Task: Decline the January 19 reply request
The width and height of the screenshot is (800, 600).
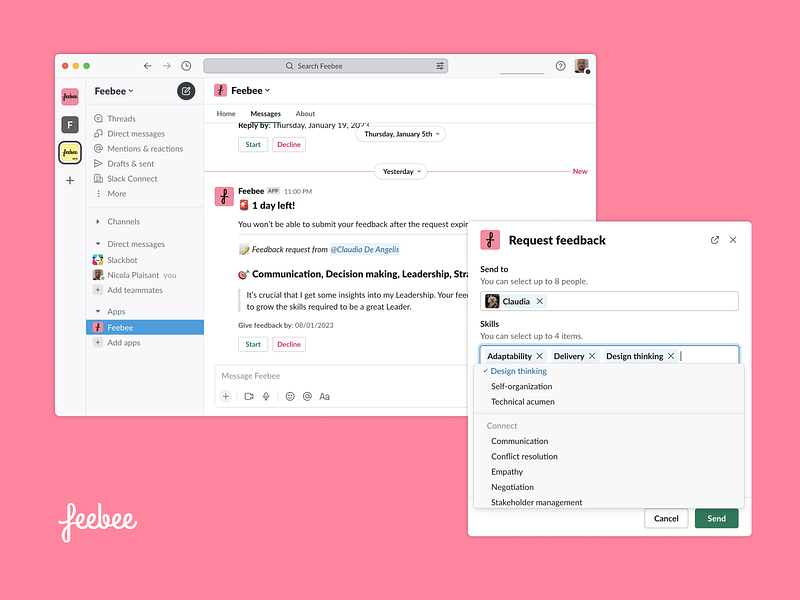Action: [x=289, y=144]
